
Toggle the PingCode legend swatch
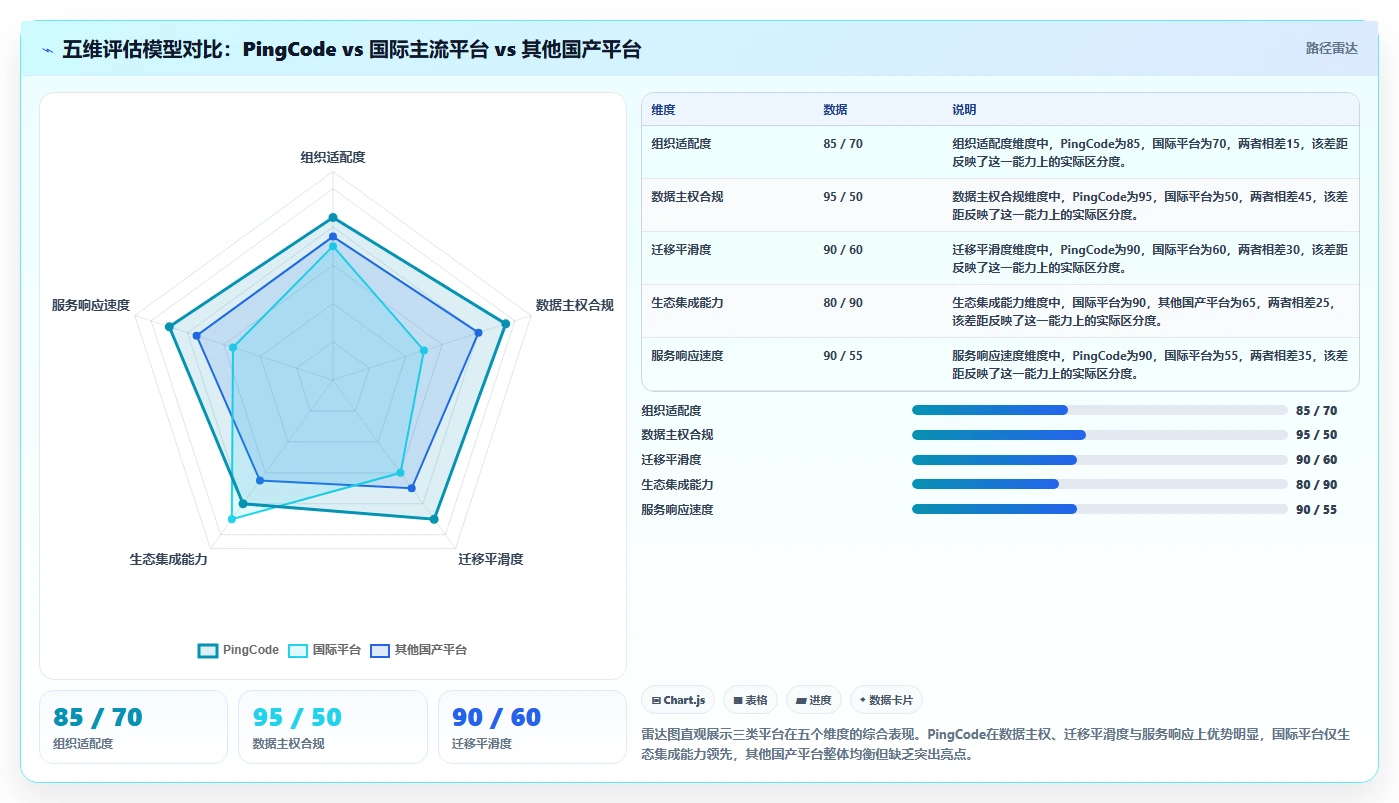[208, 650]
